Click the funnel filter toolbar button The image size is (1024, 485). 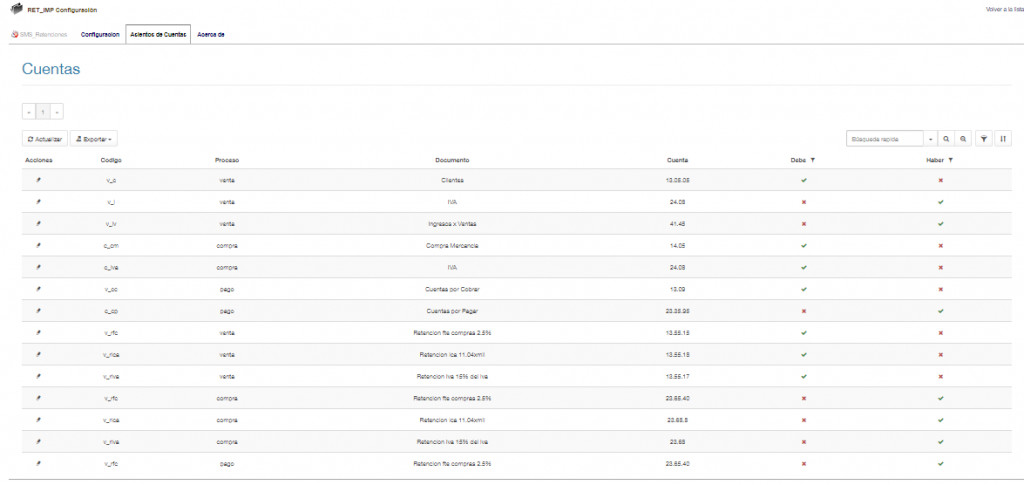pyautogui.click(x=984, y=139)
